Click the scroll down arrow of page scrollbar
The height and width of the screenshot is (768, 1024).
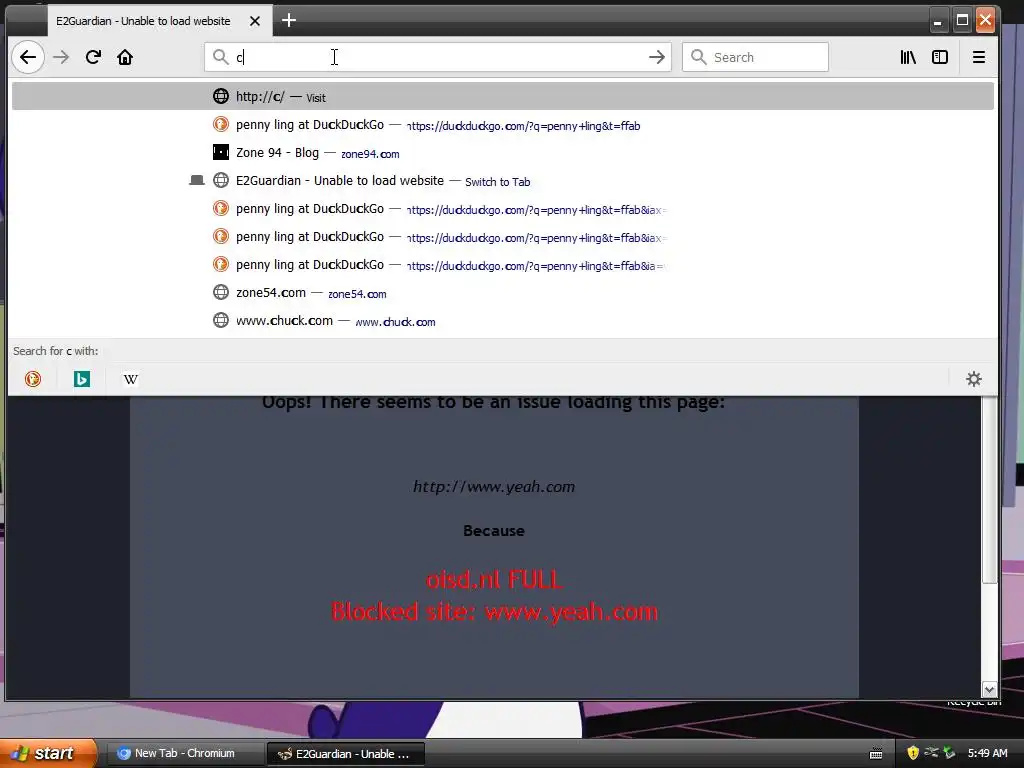click(x=989, y=690)
